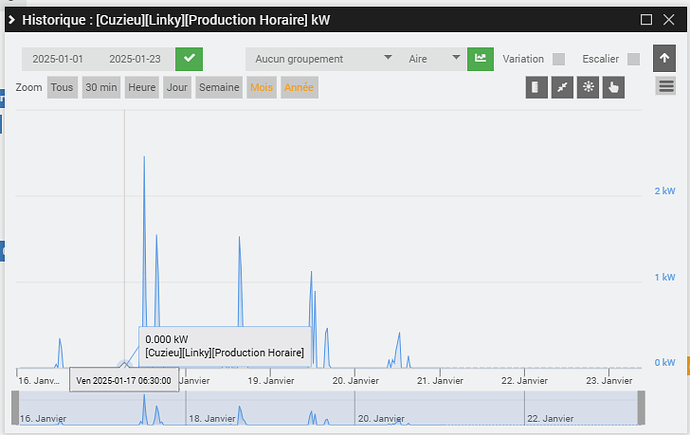Click the up arrow button
The image size is (690, 435).
664,58
